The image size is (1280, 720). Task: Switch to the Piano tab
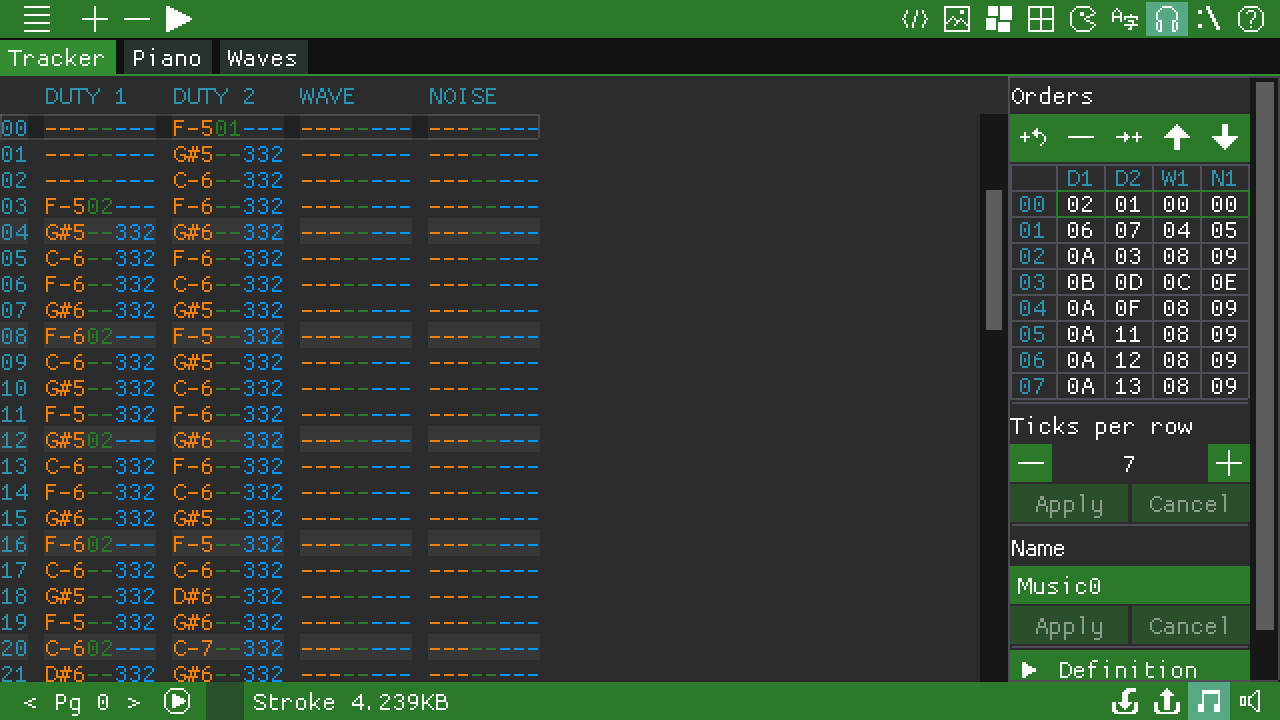coord(167,58)
